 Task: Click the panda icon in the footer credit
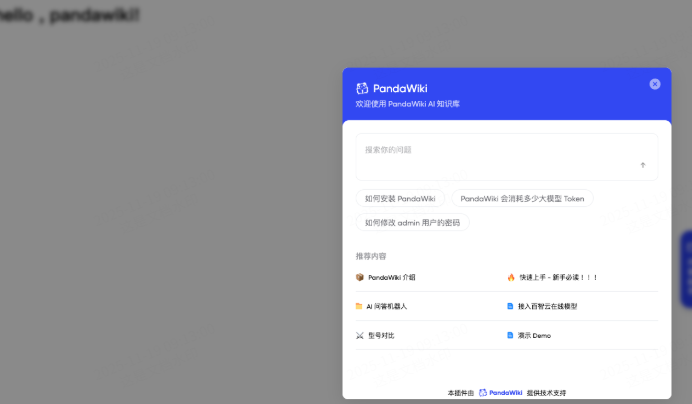483,393
